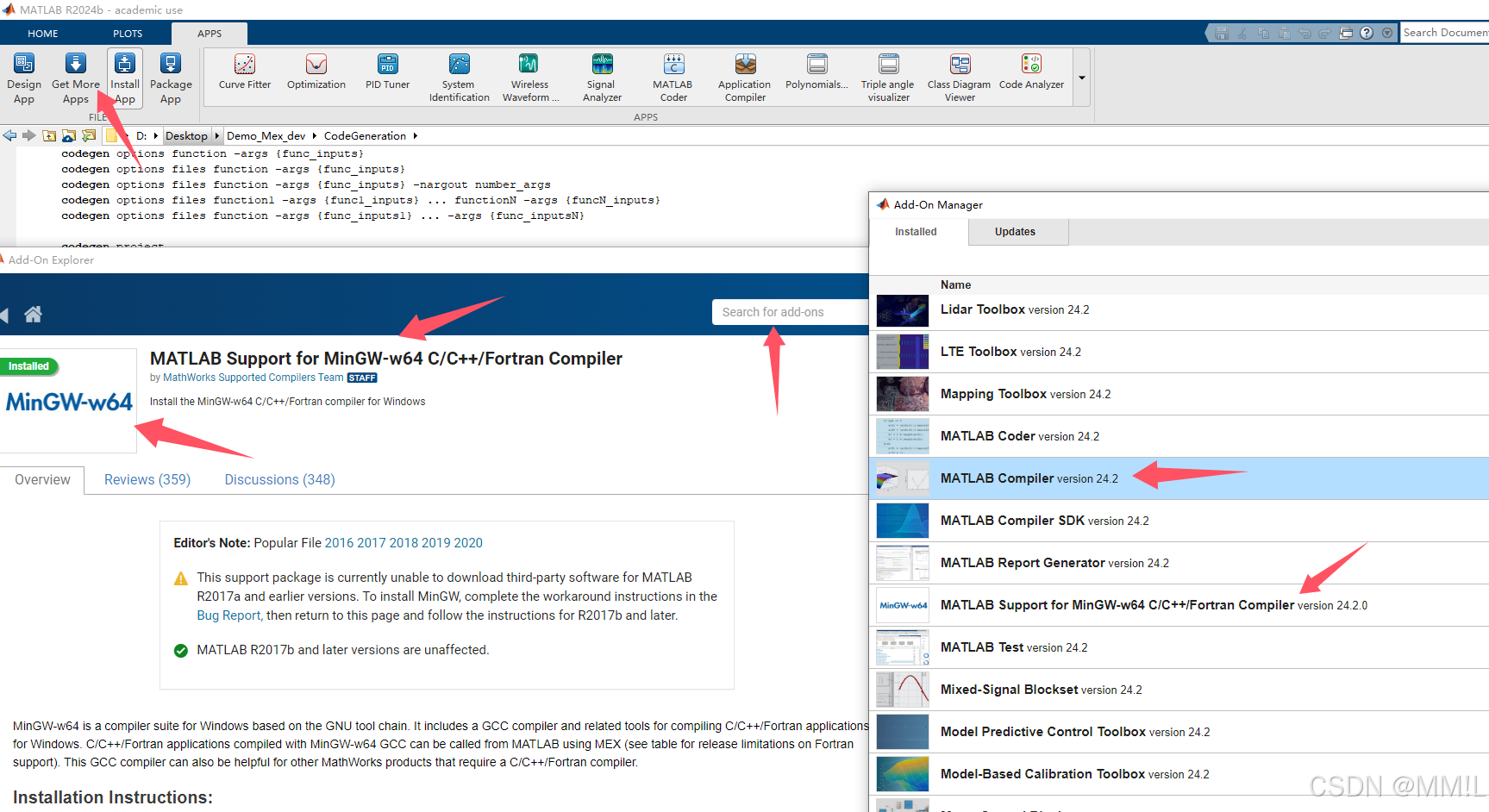1489x812 pixels.
Task: Go forward with the folder Forward arrow
Action: (x=29, y=135)
